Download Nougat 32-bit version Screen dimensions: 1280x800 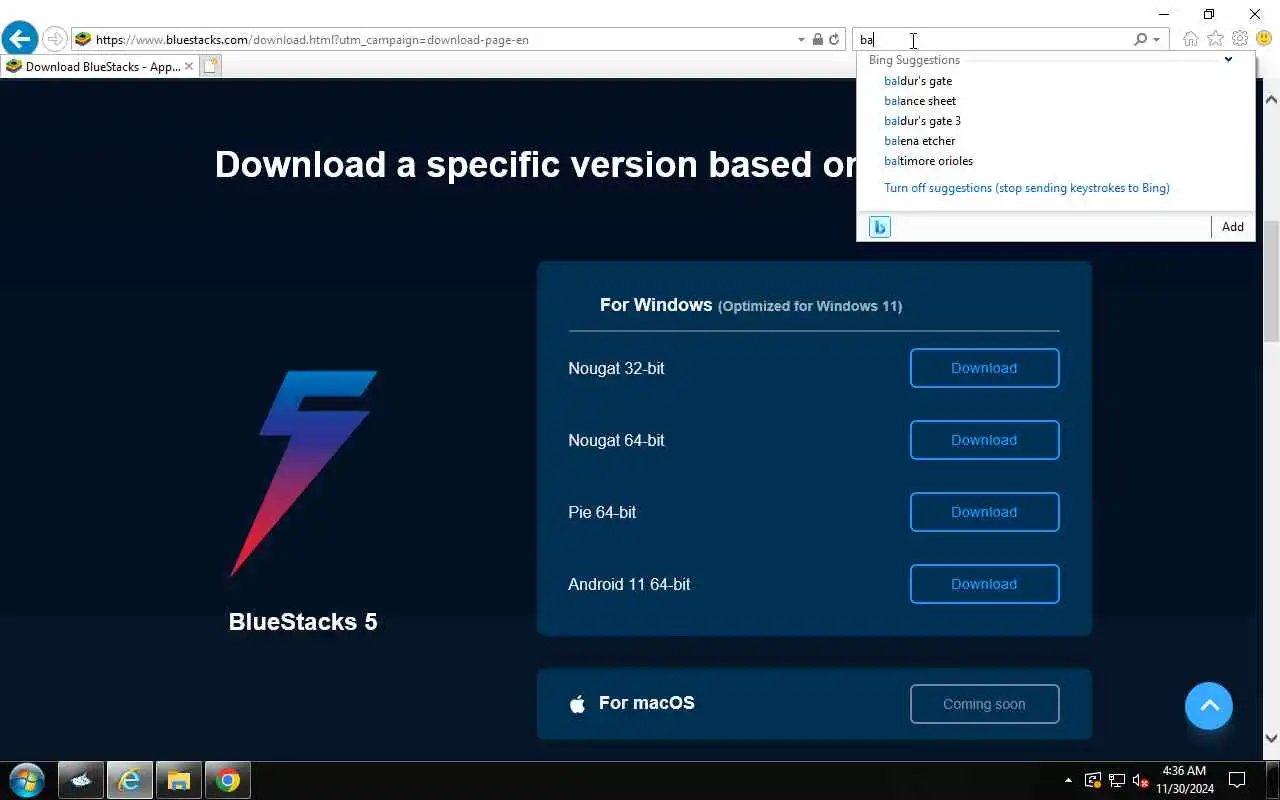click(x=984, y=368)
